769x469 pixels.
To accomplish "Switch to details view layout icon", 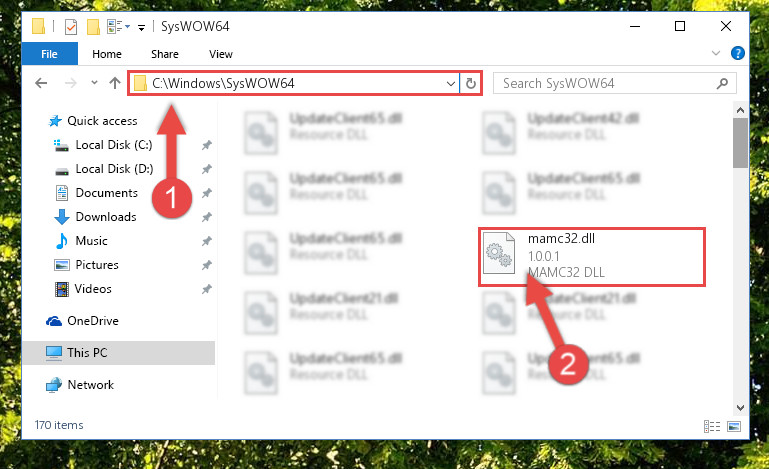I will (x=712, y=426).
